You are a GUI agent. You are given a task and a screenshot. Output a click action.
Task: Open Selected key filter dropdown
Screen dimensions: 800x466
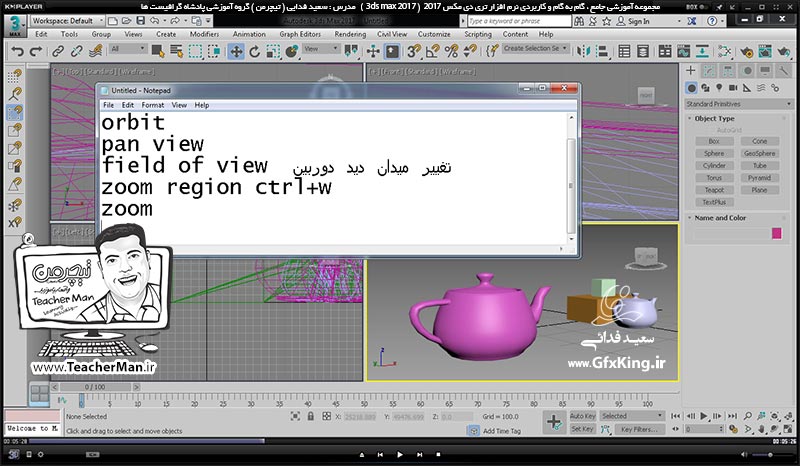point(632,416)
